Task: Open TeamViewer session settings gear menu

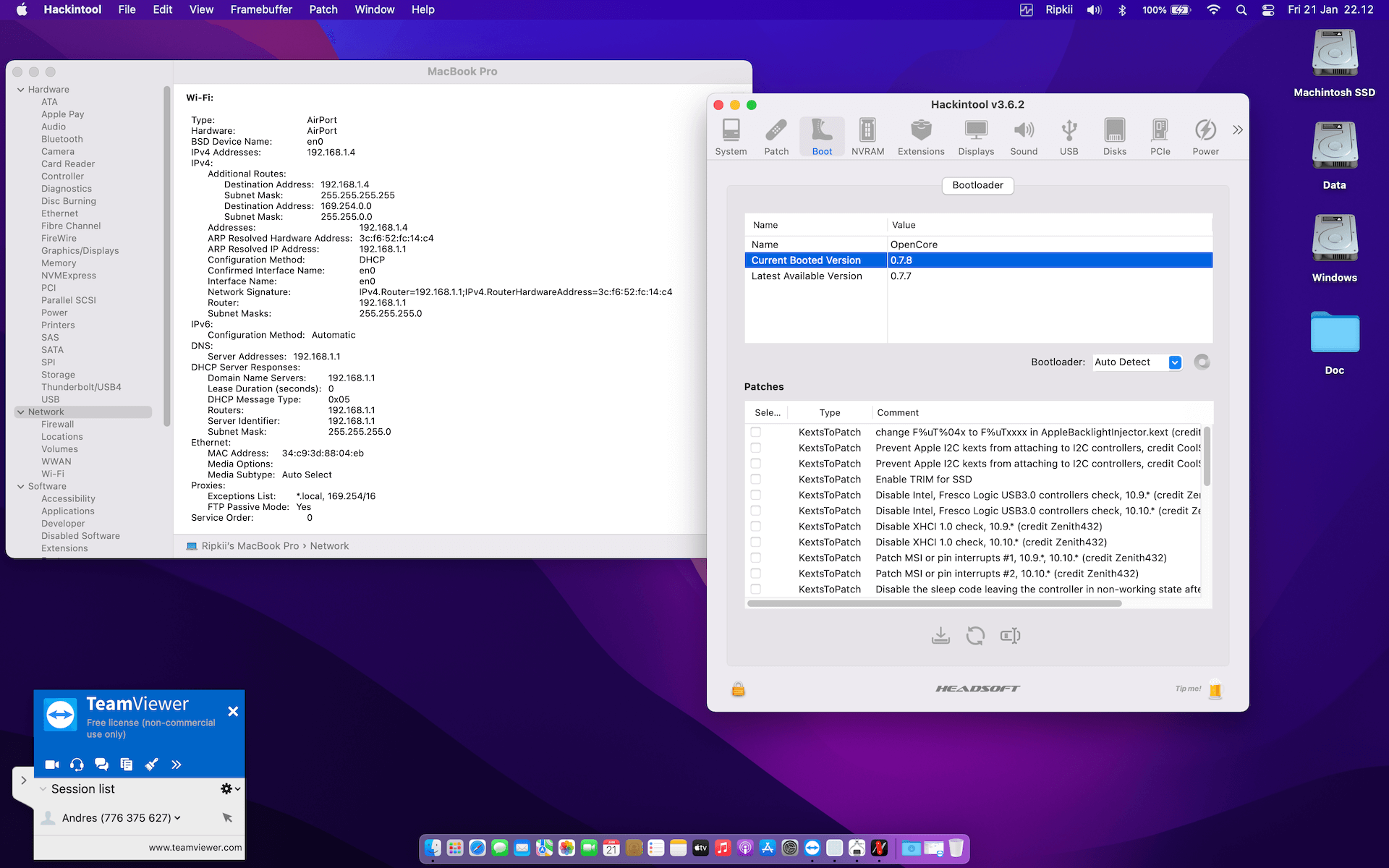Action: (230, 788)
